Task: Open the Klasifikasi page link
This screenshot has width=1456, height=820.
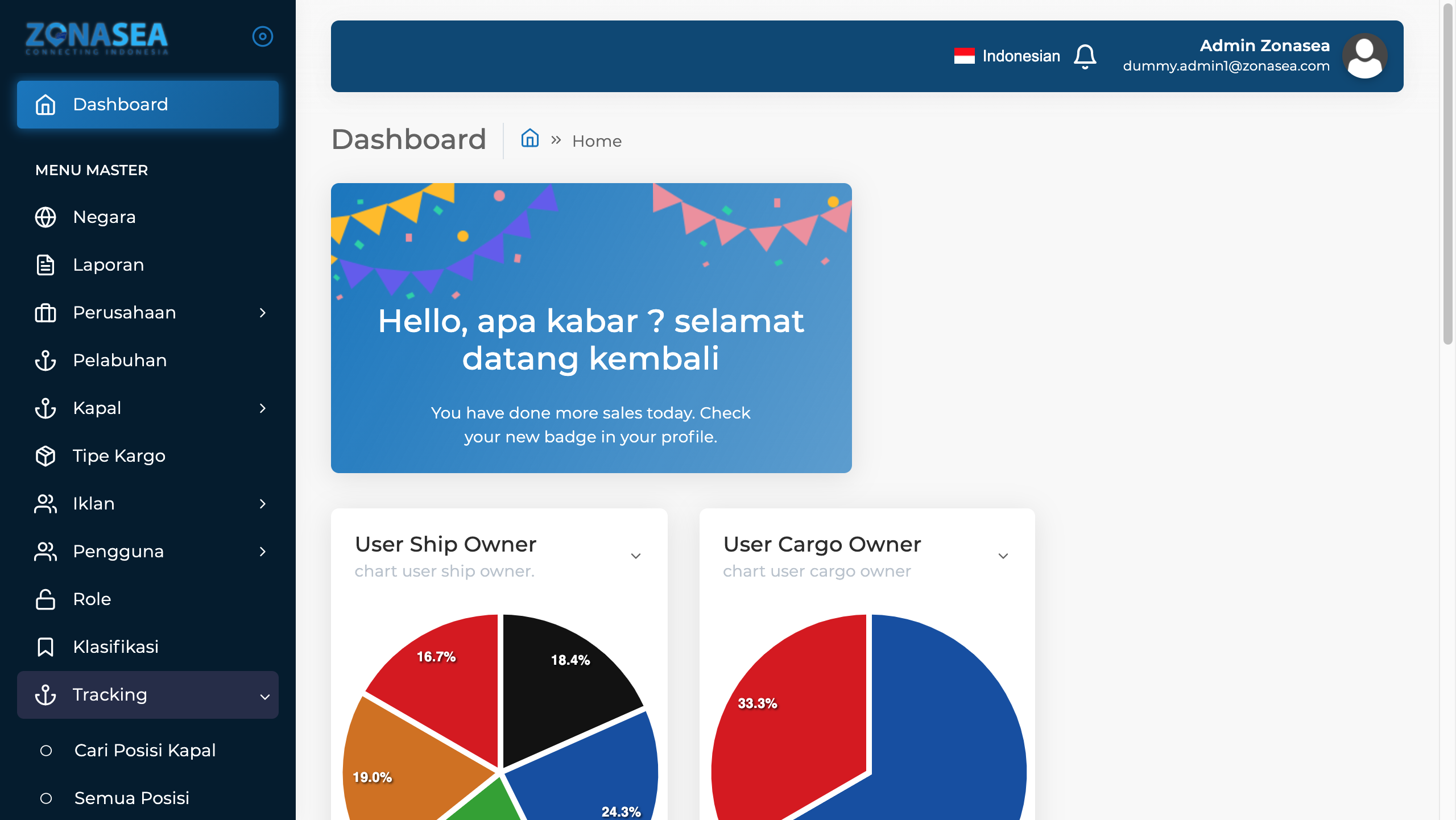Action: pyautogui.click(x=148, y=647)
